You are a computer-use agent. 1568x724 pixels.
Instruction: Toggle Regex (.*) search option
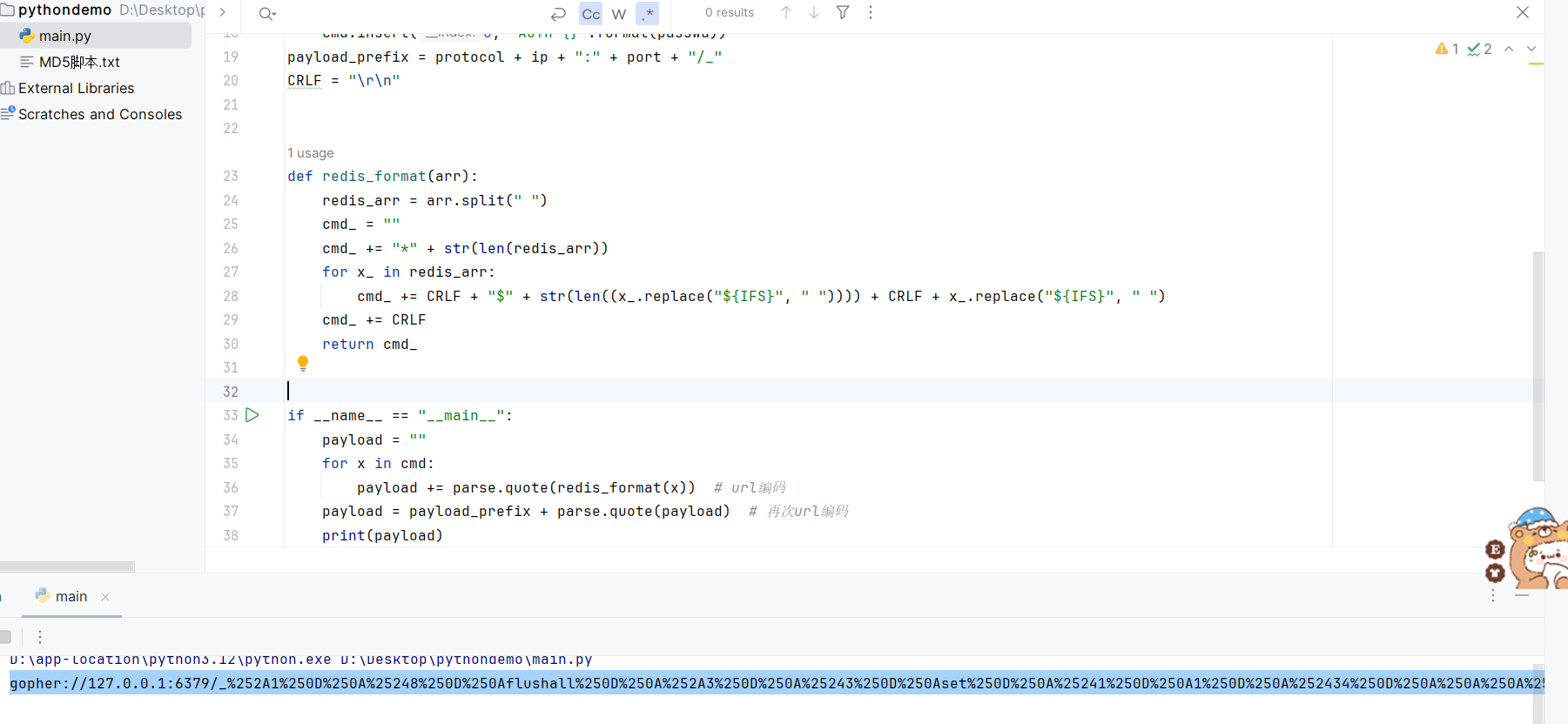(x=647, y=14)
